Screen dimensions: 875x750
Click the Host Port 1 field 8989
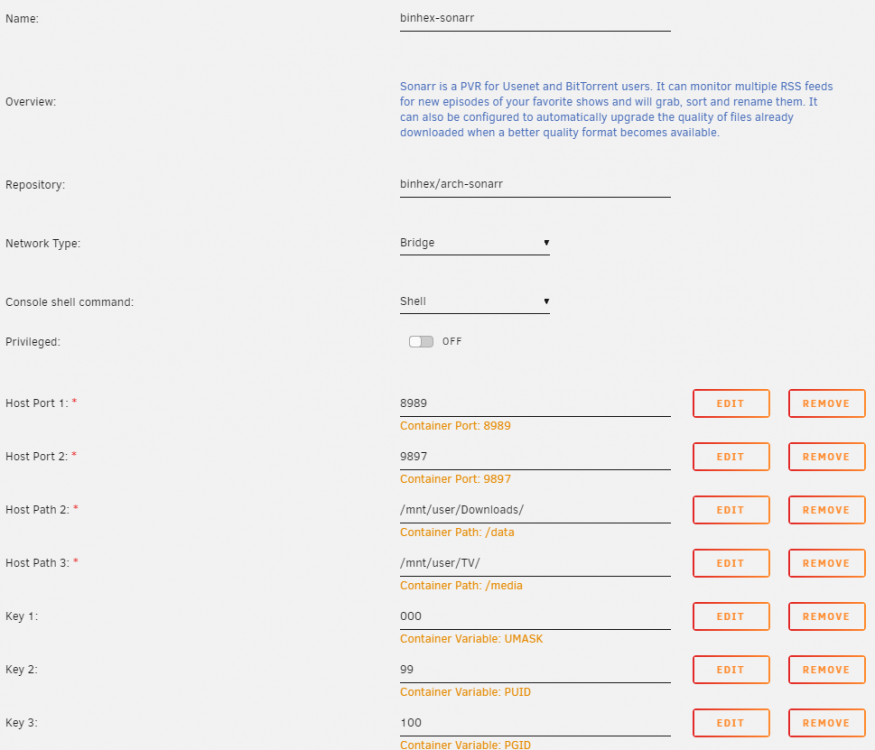535,404
